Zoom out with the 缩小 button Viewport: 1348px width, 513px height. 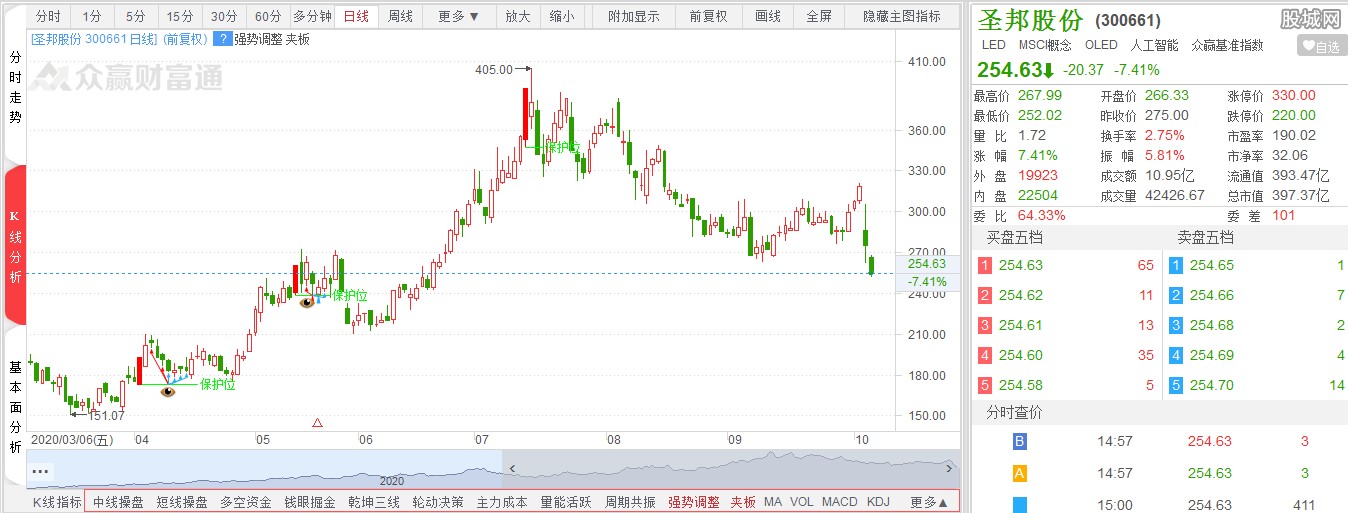561,16
